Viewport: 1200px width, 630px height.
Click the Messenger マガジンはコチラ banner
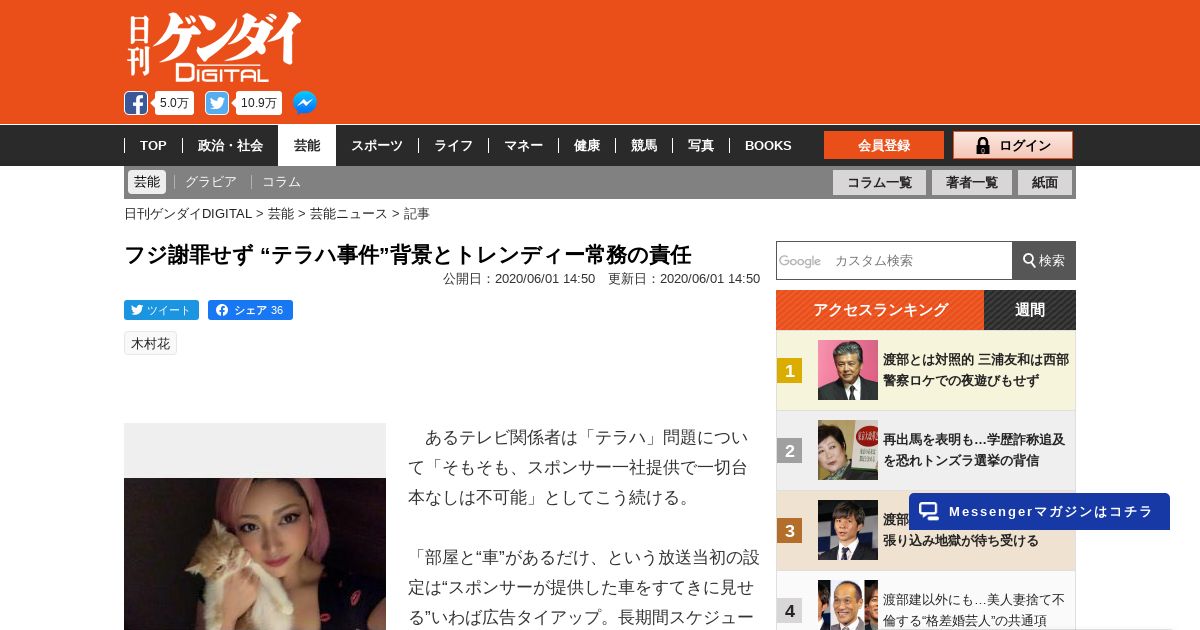click(1039, 511)
